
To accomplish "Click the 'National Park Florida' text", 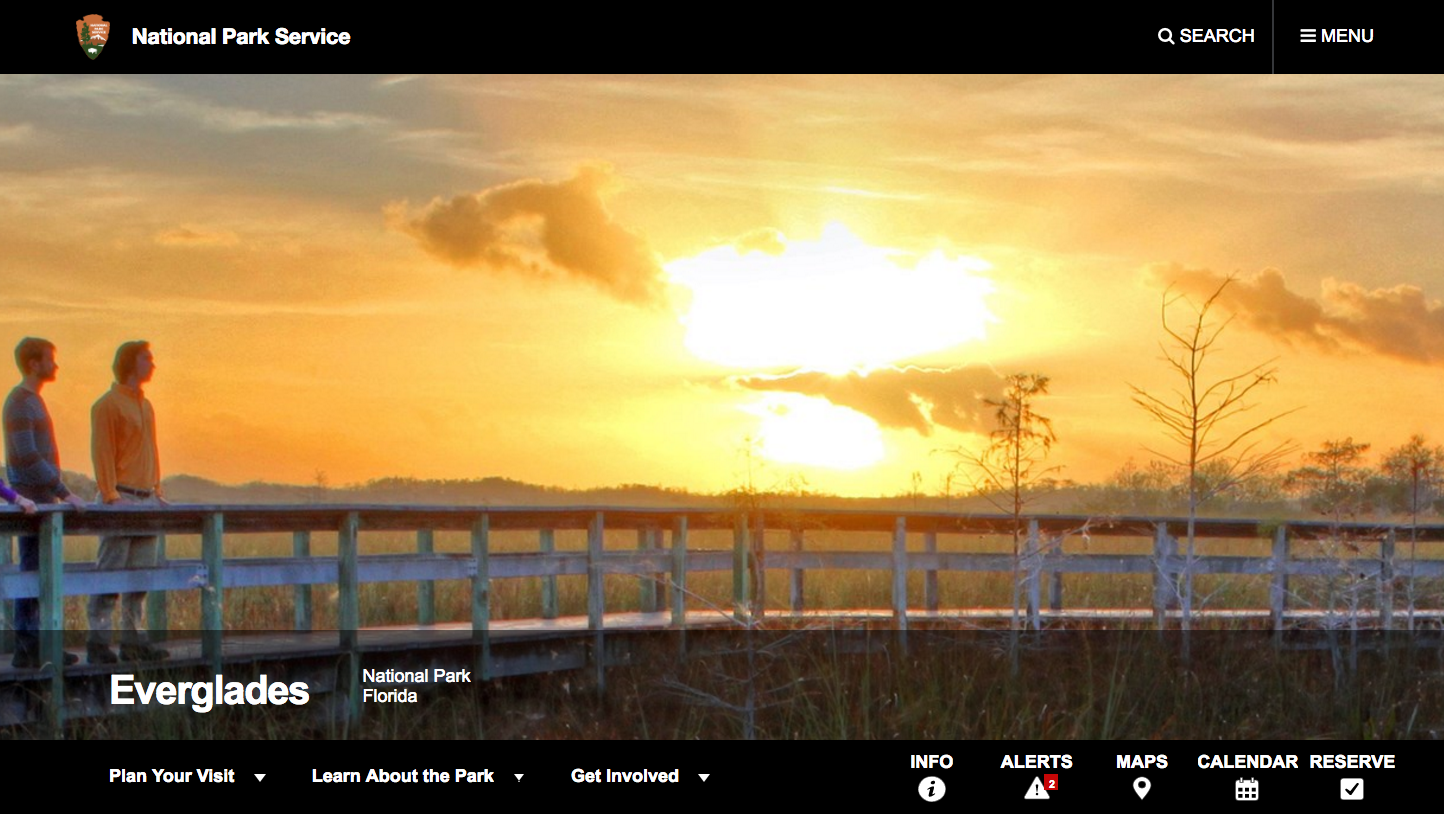I will point(416,686).
